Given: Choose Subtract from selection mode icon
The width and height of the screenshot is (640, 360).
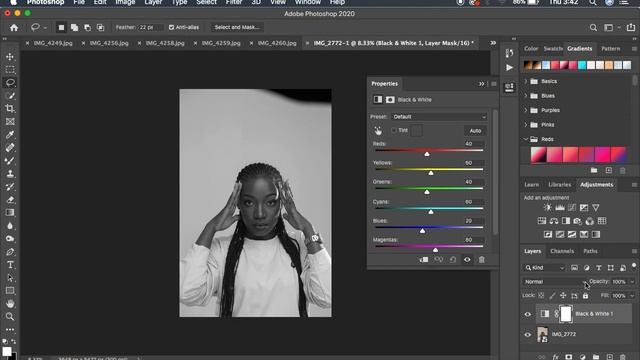Looking at the screenshot, I should tap(87, 27).
